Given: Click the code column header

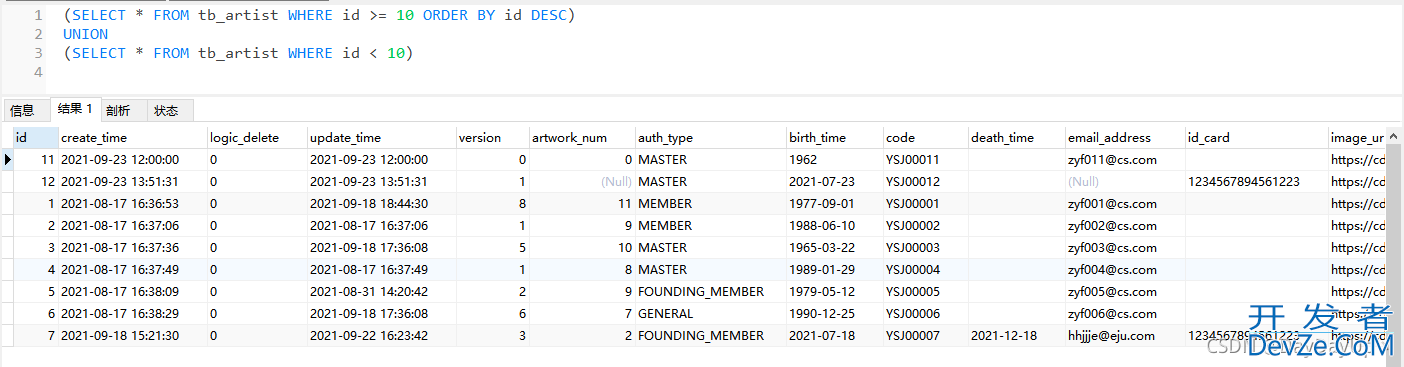Looking at the screenshot, I should [x=925, y=138].
